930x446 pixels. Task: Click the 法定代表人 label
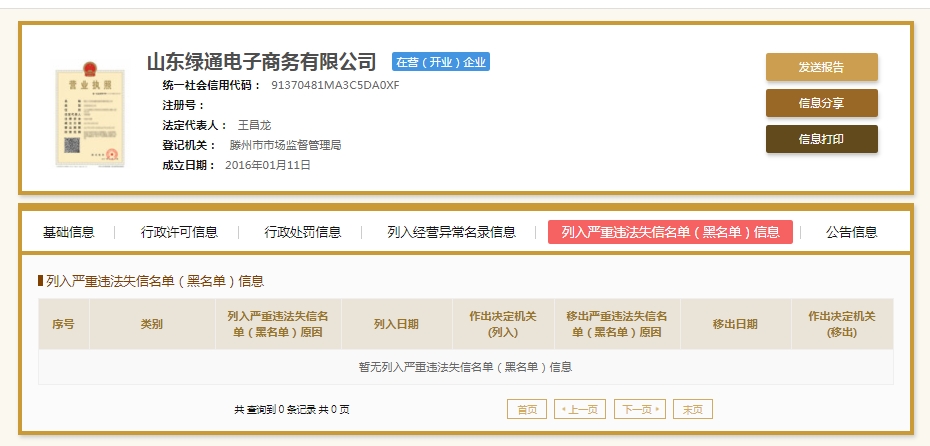coord(195,125)
